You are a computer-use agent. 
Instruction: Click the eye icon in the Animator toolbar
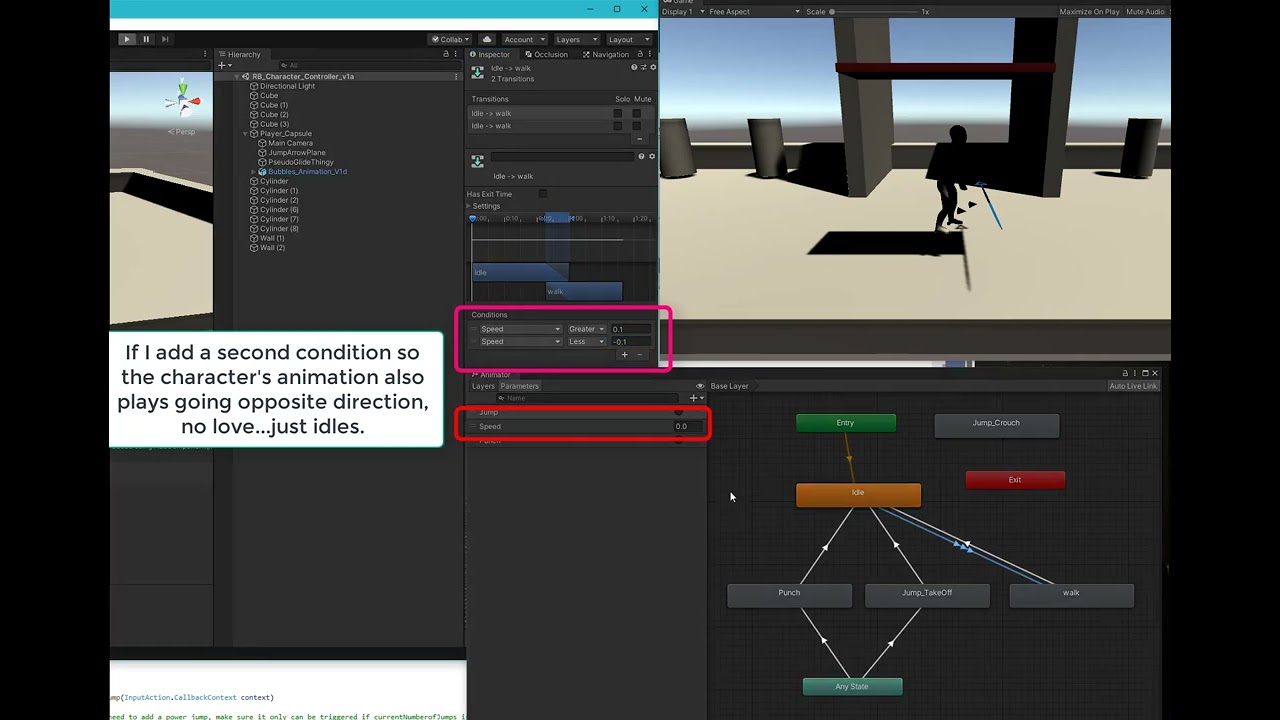(x=700, y=386)
